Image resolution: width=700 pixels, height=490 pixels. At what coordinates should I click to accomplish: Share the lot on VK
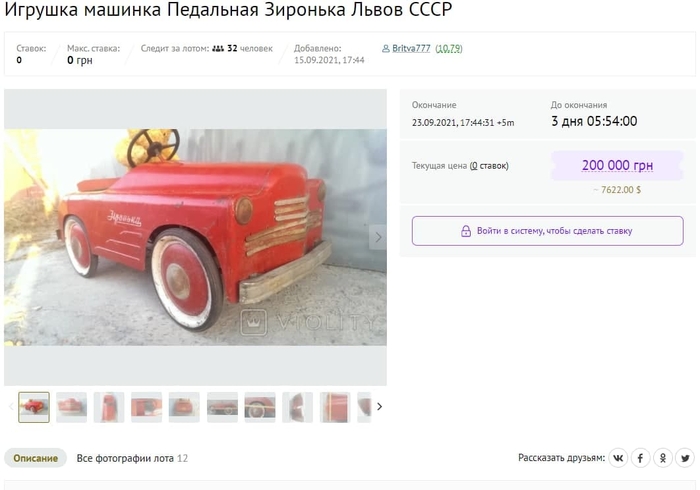[x=618, y=458]
